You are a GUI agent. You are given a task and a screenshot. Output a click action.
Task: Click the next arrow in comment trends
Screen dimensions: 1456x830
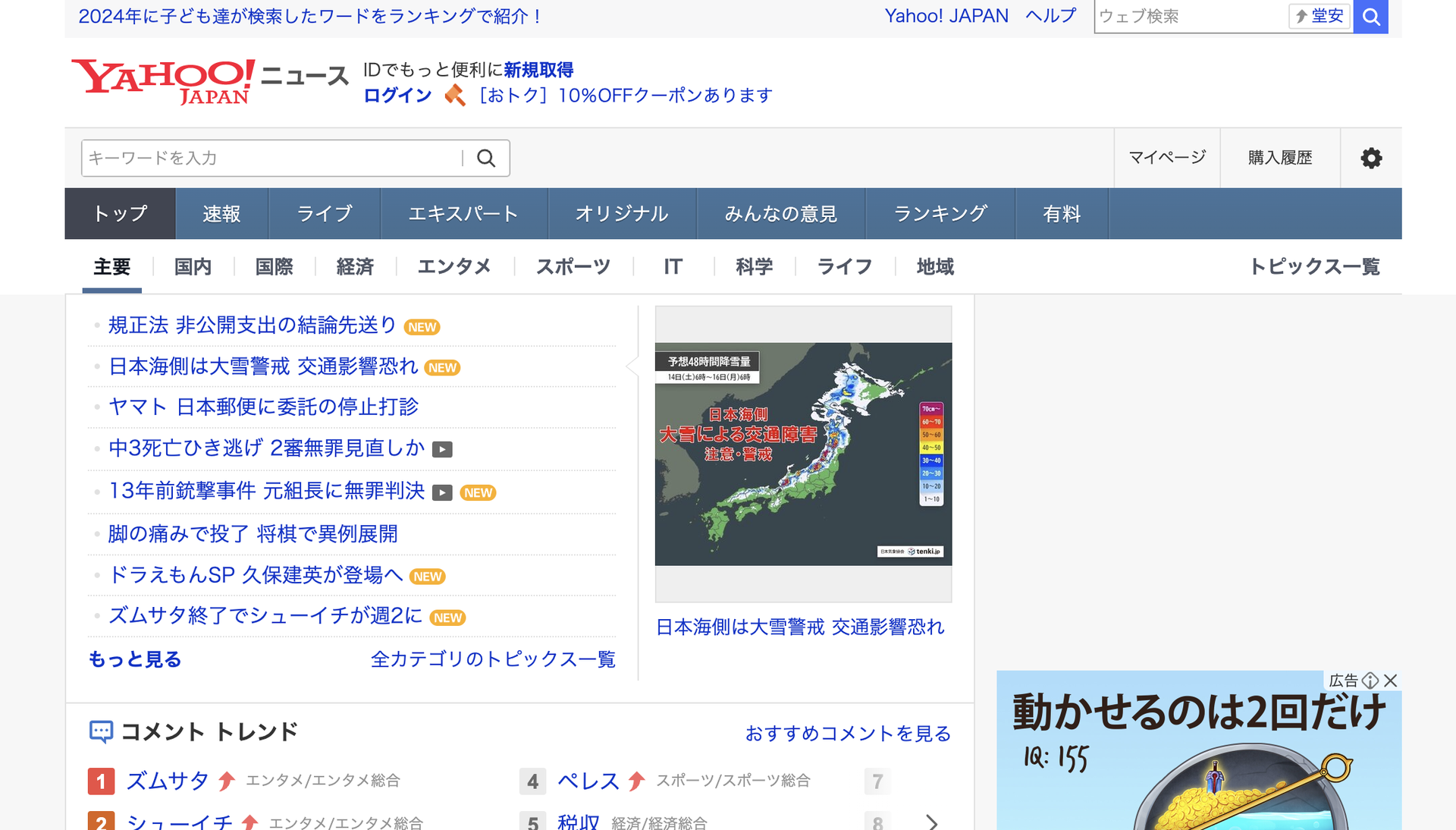(932, 822)
